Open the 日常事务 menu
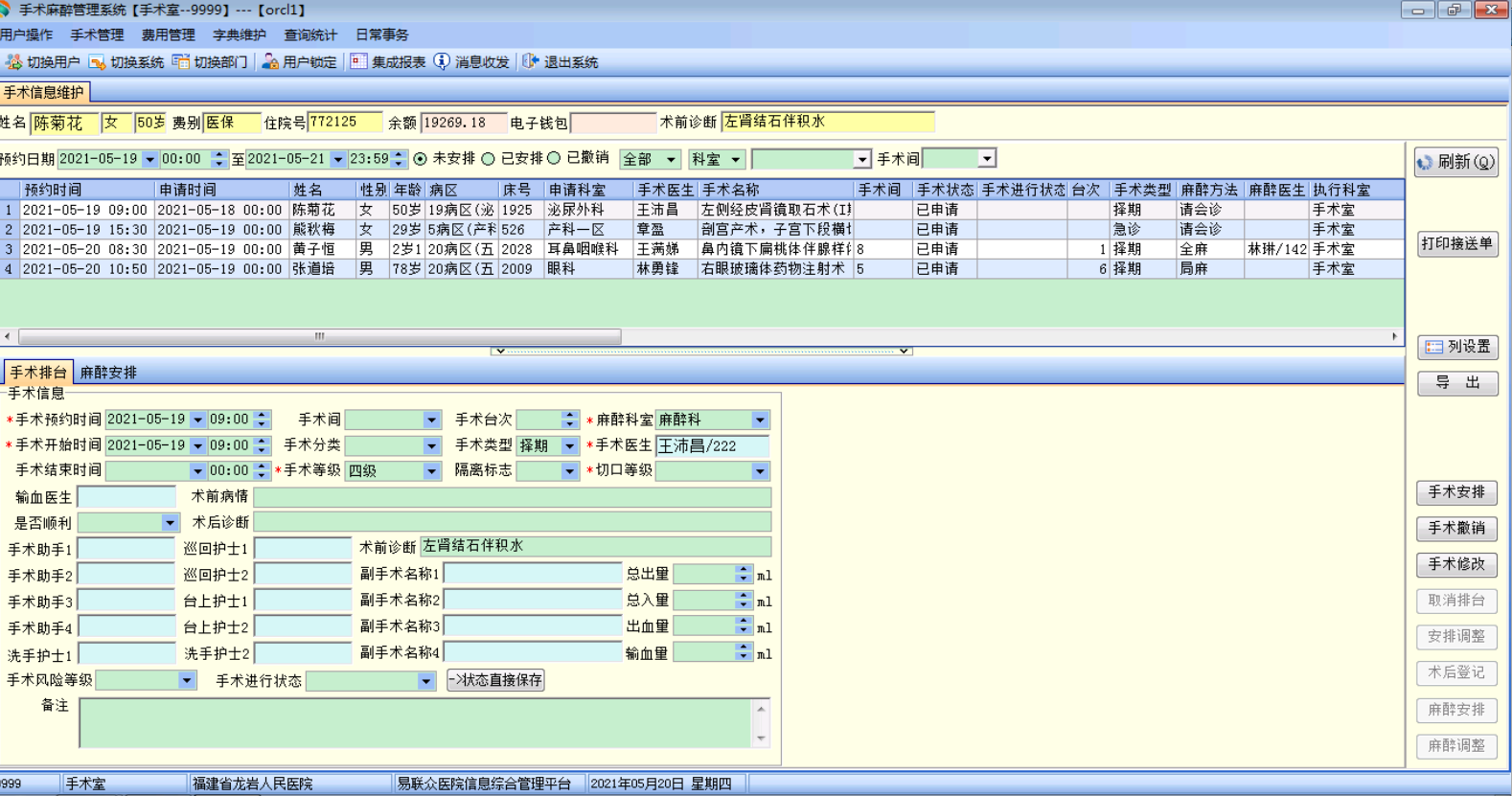 [x=382, y=34]
